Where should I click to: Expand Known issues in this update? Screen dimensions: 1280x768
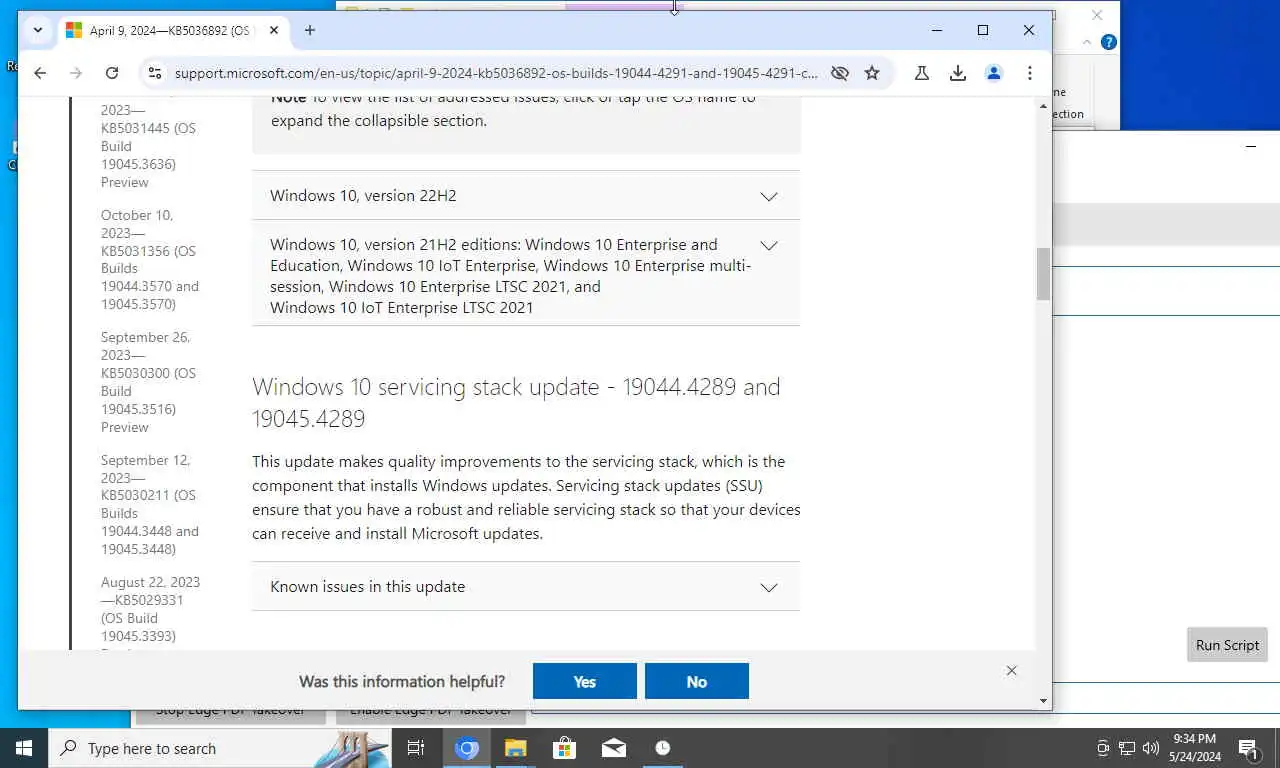(x=526, y=586)
